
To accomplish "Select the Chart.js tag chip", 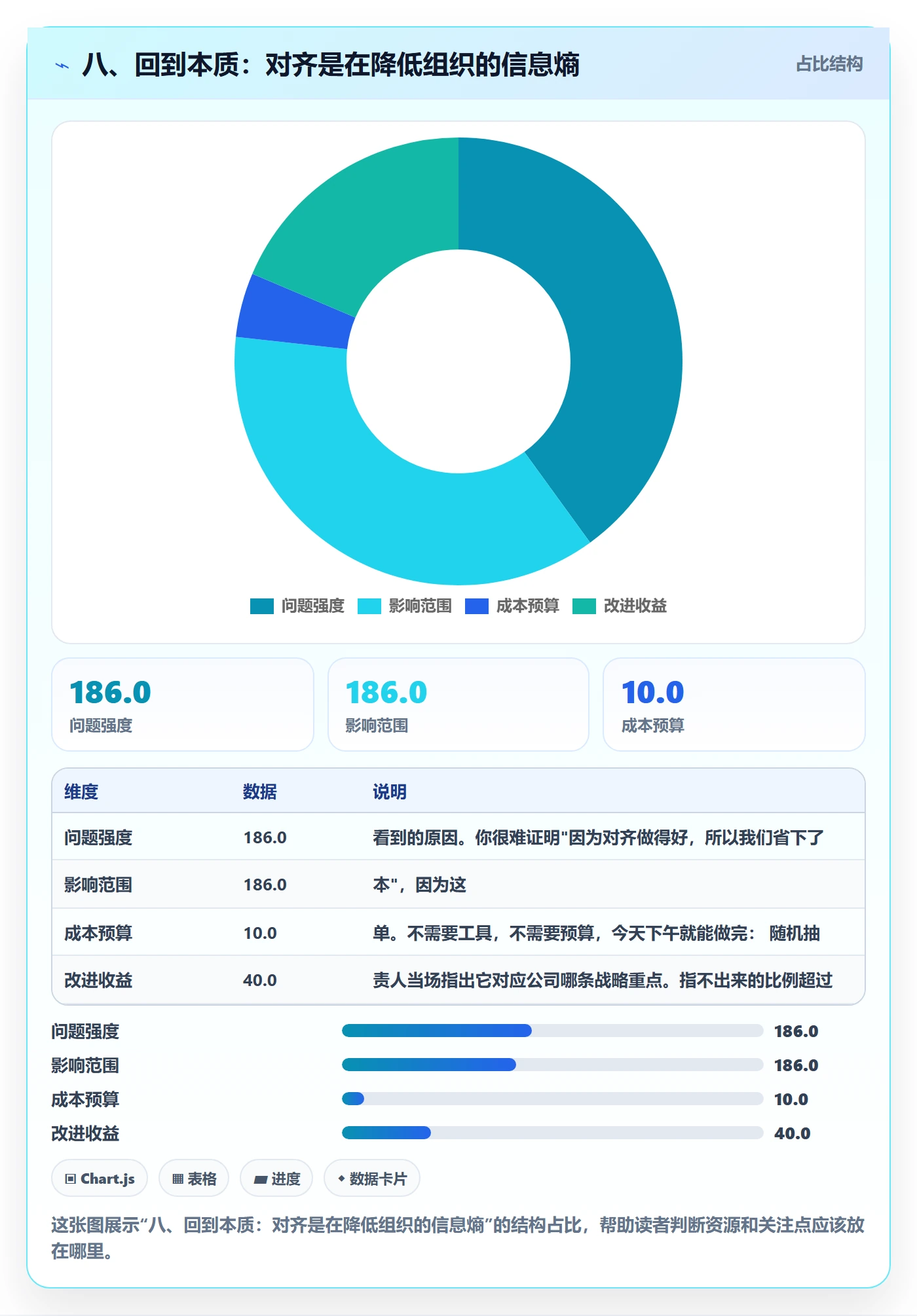I will 100,1179.
